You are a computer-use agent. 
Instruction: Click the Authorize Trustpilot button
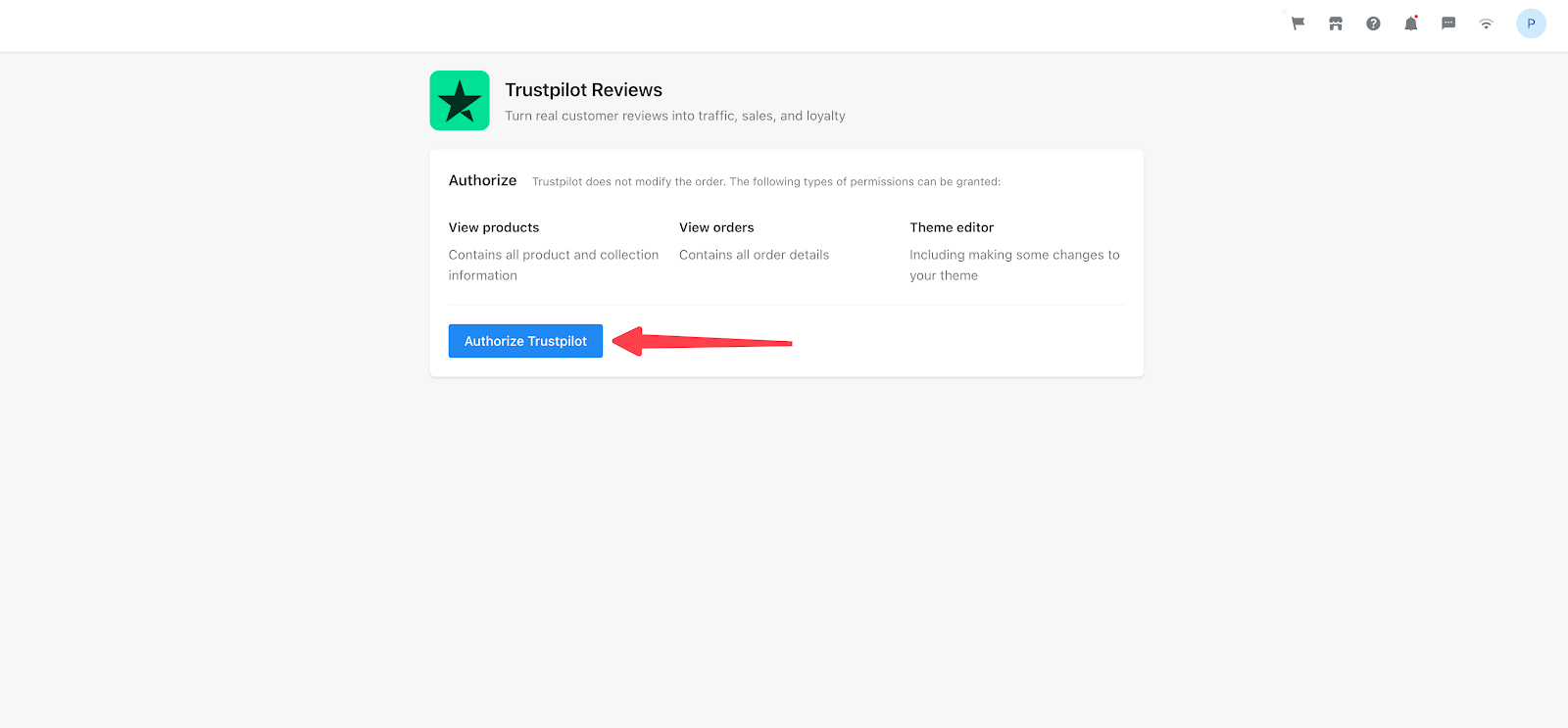525,341
